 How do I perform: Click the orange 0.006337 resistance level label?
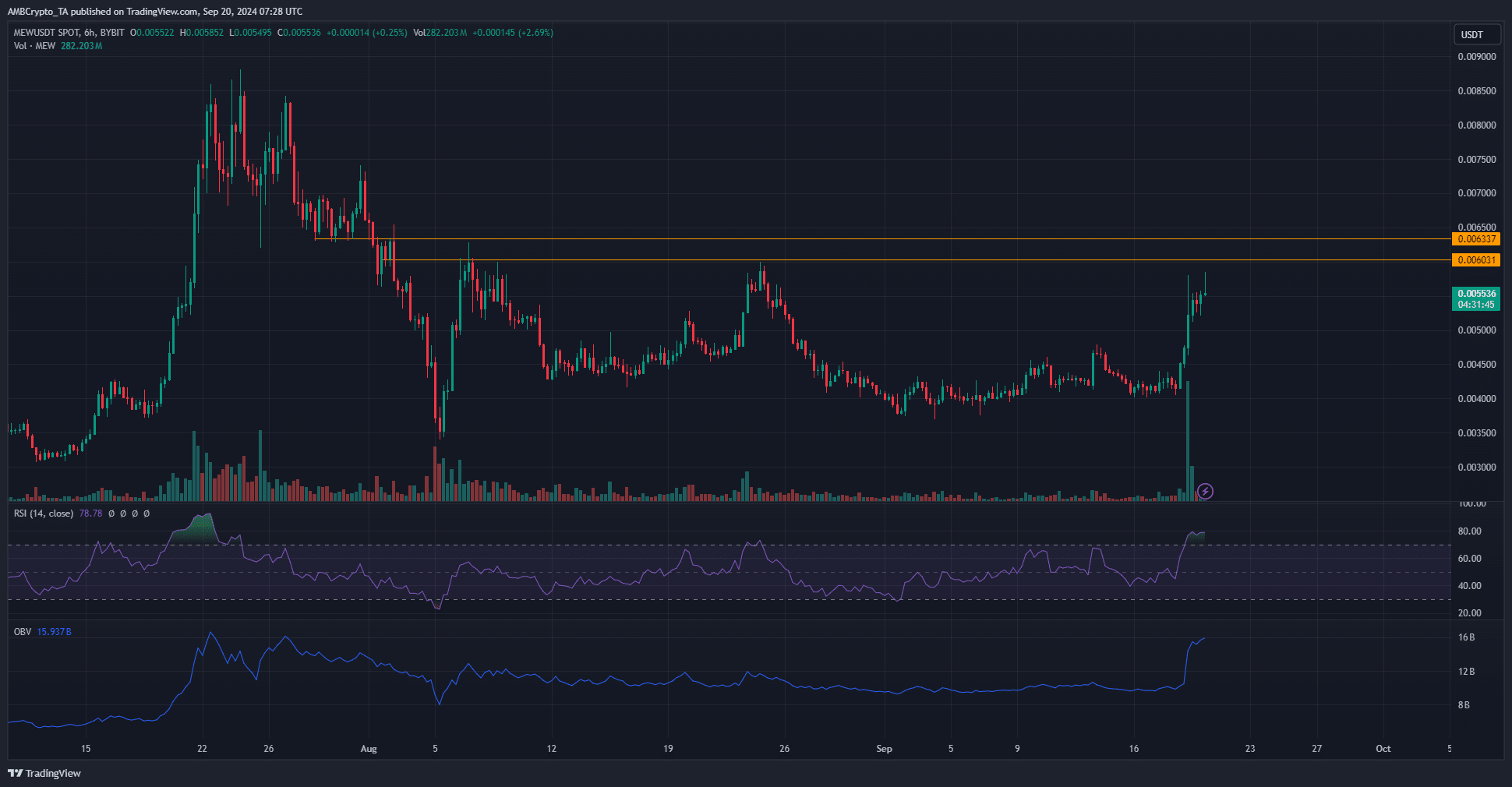[1477, 239]
